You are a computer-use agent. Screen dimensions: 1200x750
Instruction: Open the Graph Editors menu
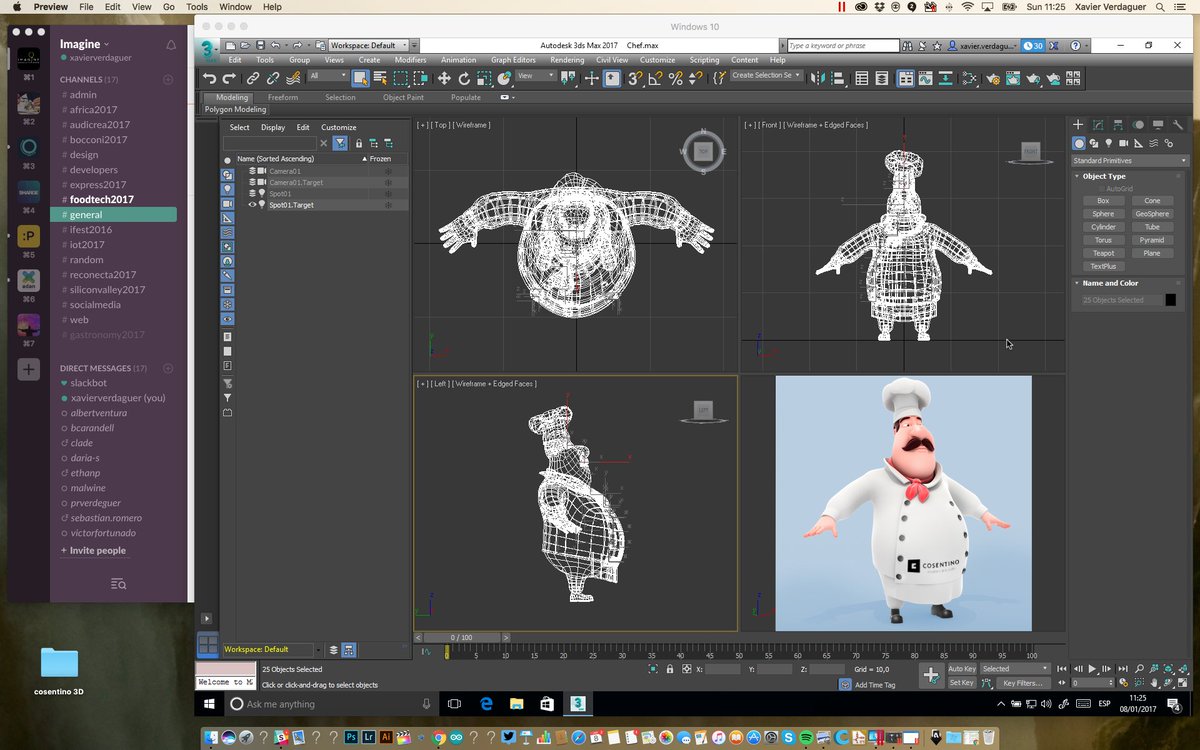(x=513, y=60)
